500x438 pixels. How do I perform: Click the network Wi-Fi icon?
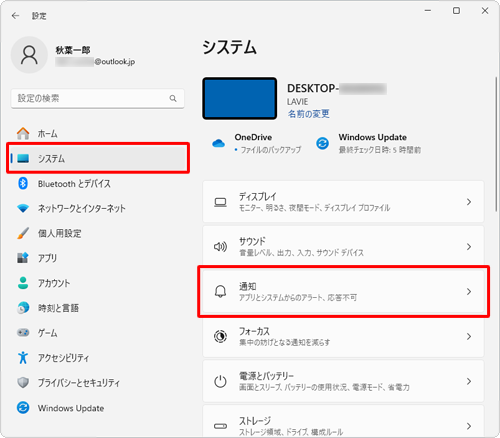coord(23,208)
